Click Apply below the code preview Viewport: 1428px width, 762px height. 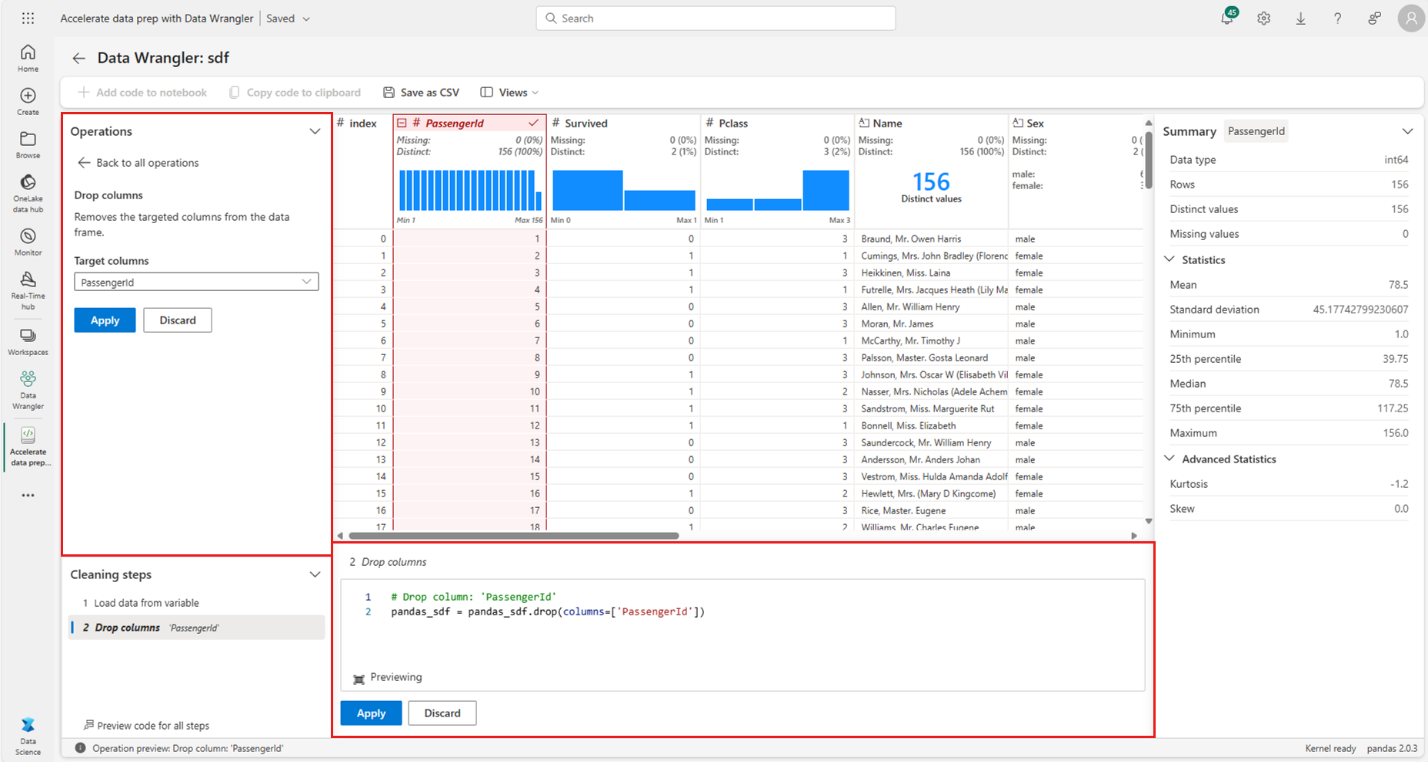tap(371, 713)
